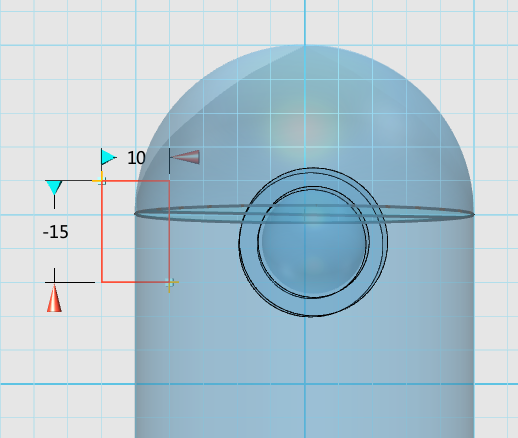
Task: Click the -15 height dimension value
Action: [x=56, y=232]
